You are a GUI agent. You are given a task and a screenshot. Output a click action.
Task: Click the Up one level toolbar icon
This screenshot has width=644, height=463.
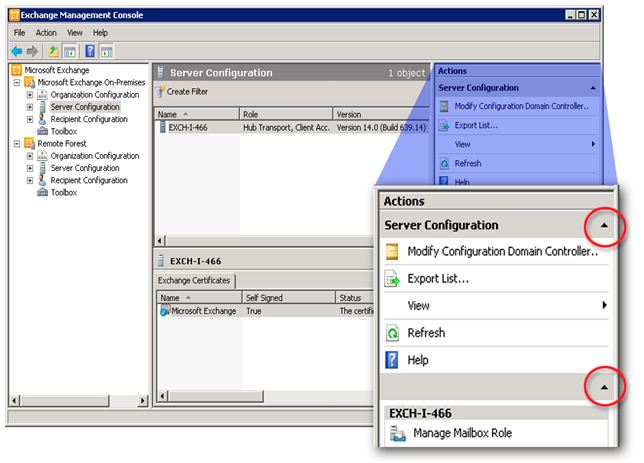[x=53, y=51]
